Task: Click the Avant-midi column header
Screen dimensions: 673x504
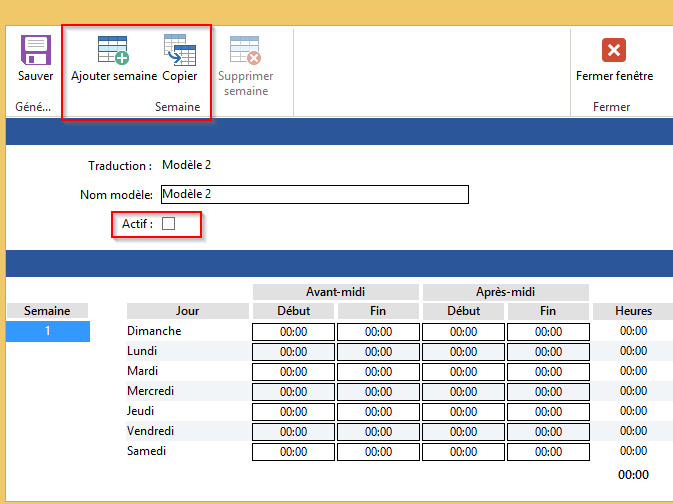Action: (335, 292)
